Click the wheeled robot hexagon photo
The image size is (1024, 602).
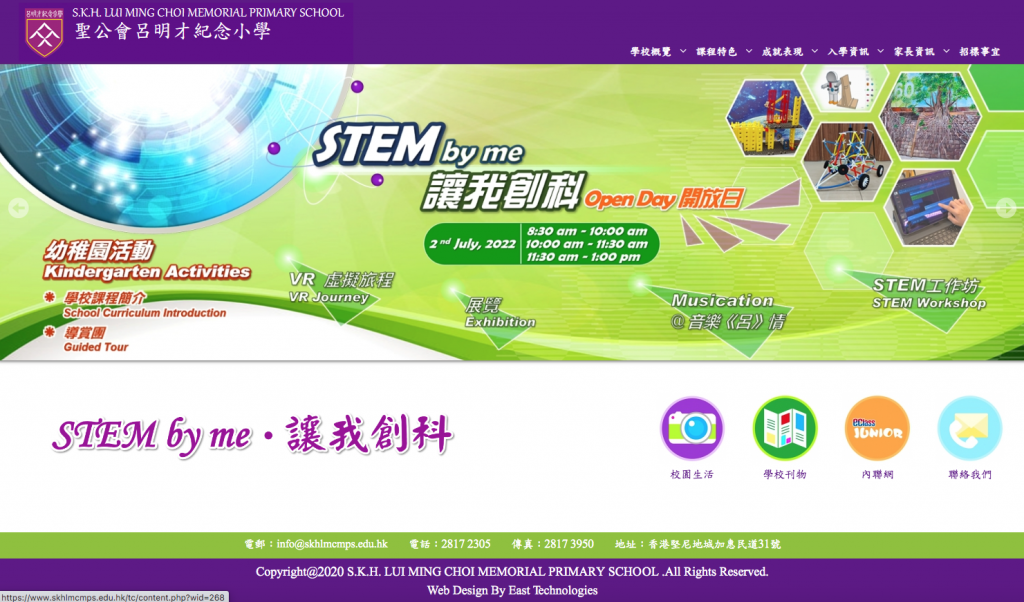point(842,160)
